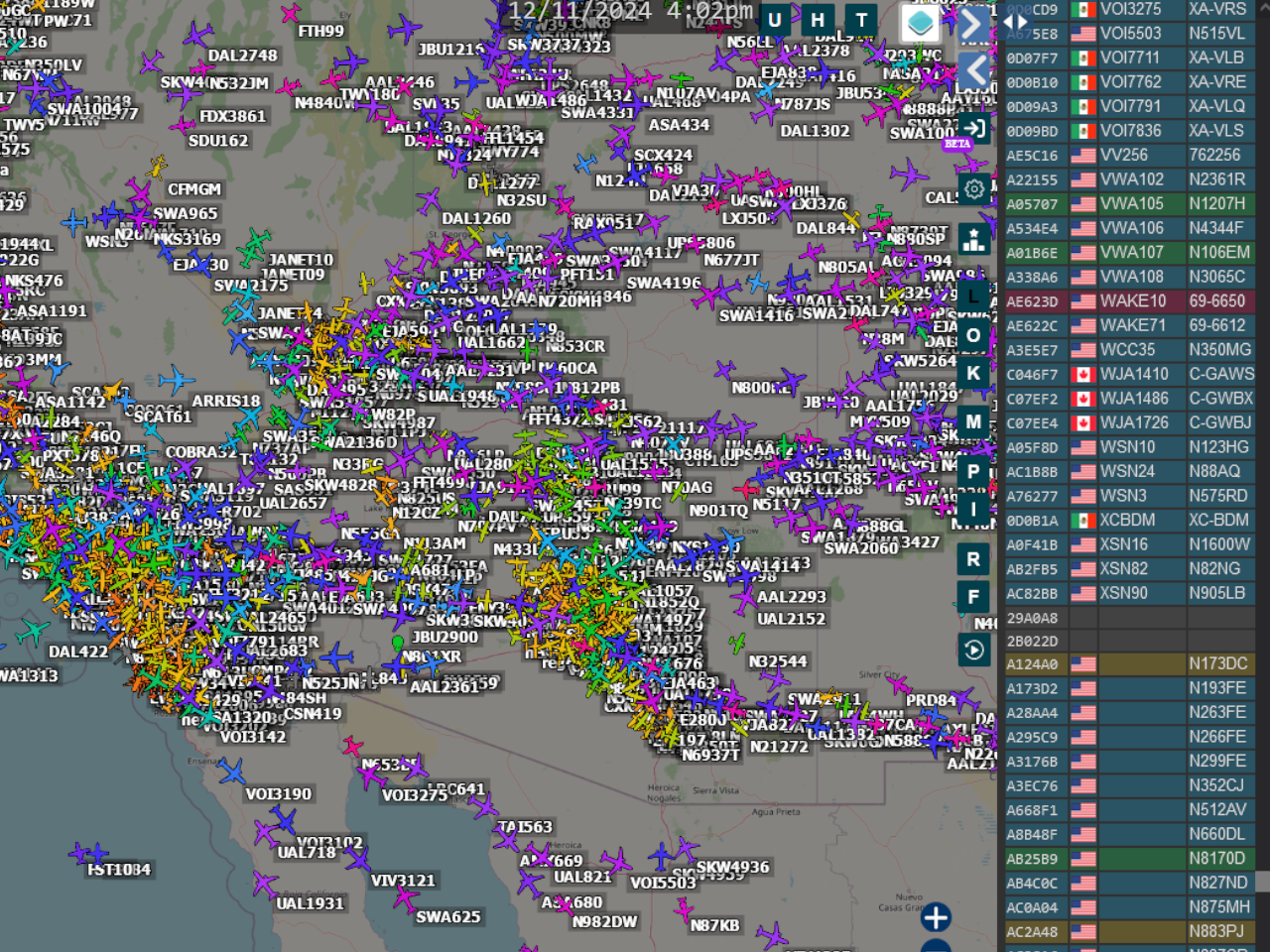This screenshot has height=952, width=1270.
Task: Click the Canadian flag in the WJA1410 row
Action: coord(1083,374)
